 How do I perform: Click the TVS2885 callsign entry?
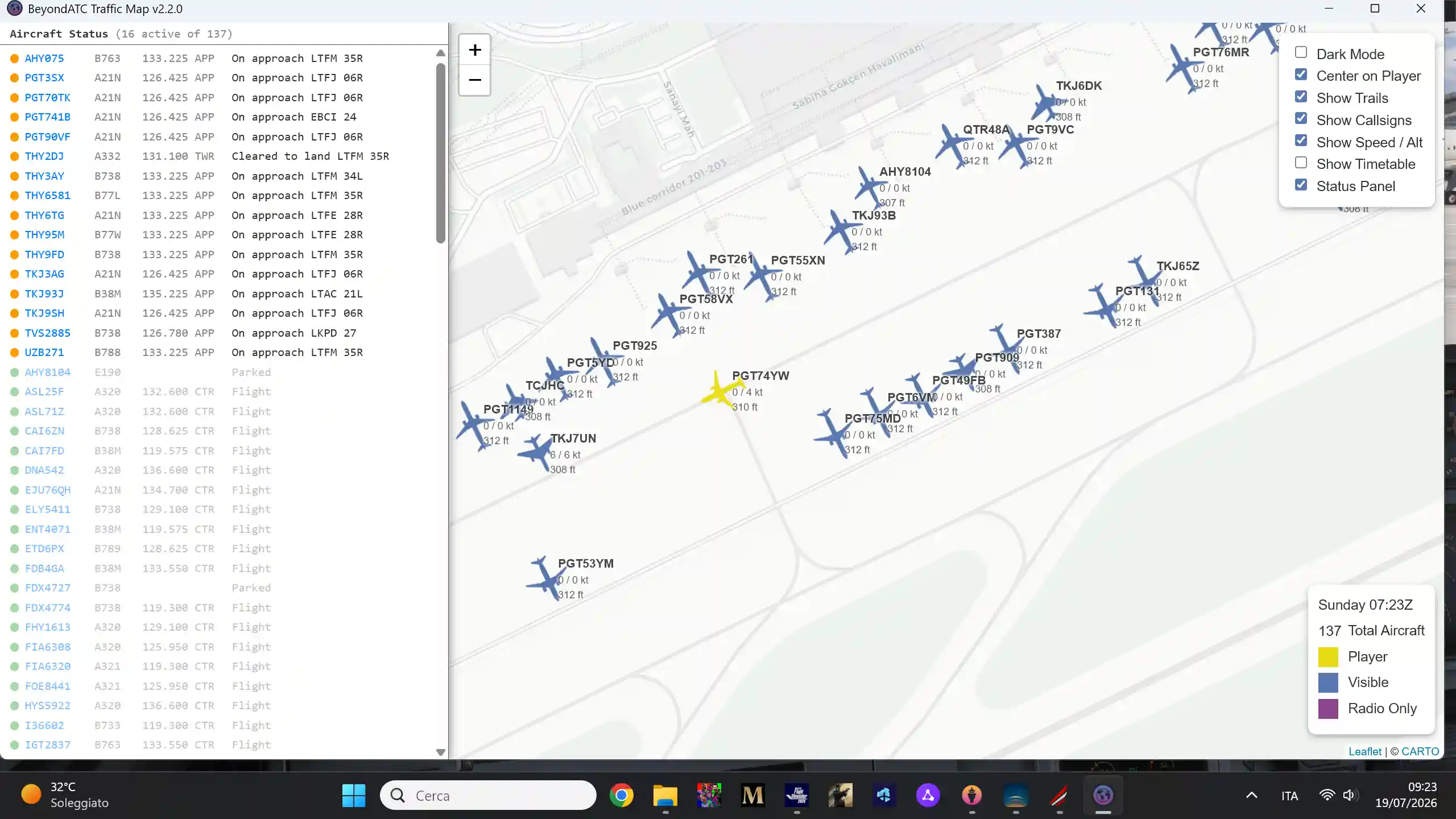click(48, 333)
